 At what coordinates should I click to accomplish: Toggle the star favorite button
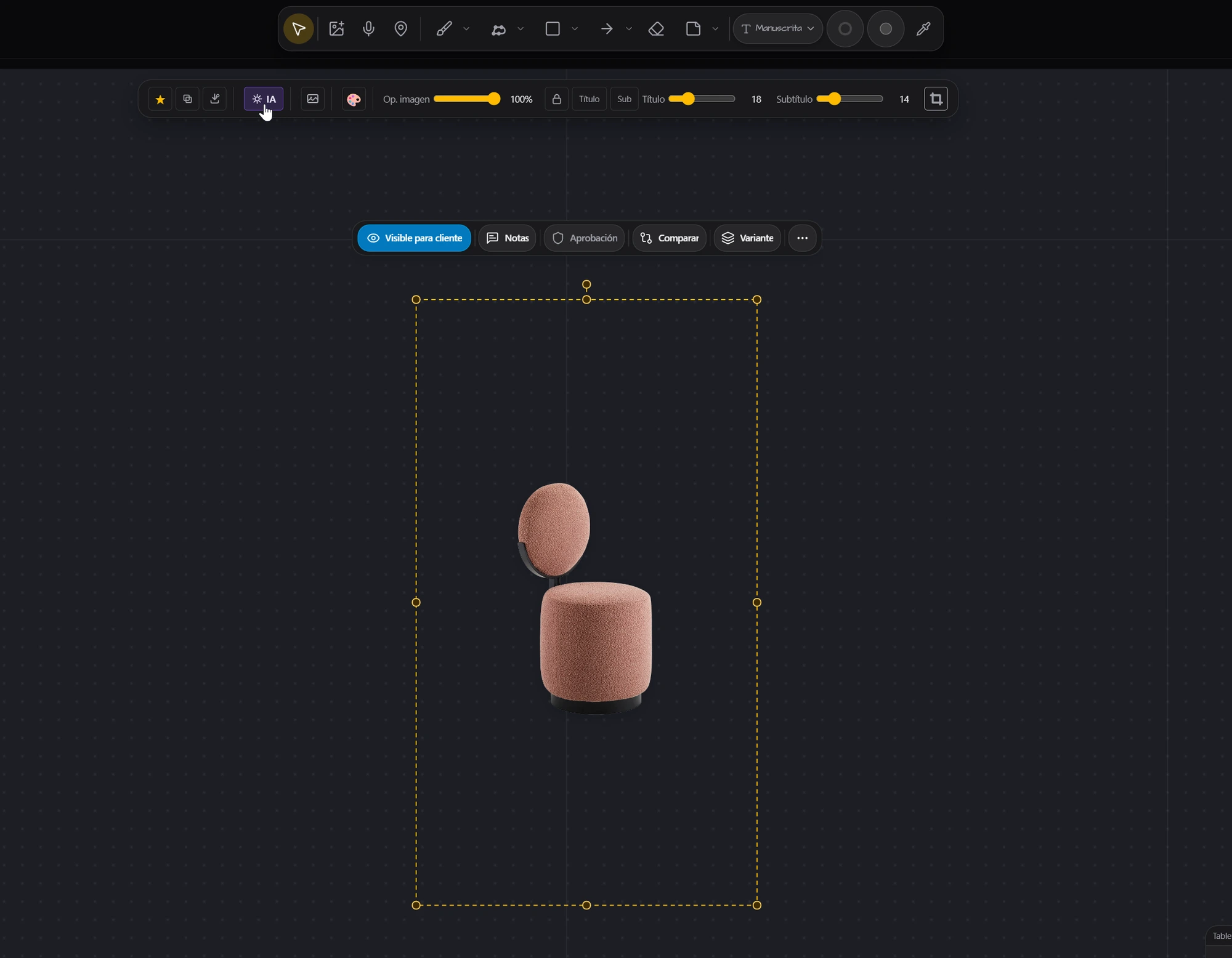pos(160,99)
